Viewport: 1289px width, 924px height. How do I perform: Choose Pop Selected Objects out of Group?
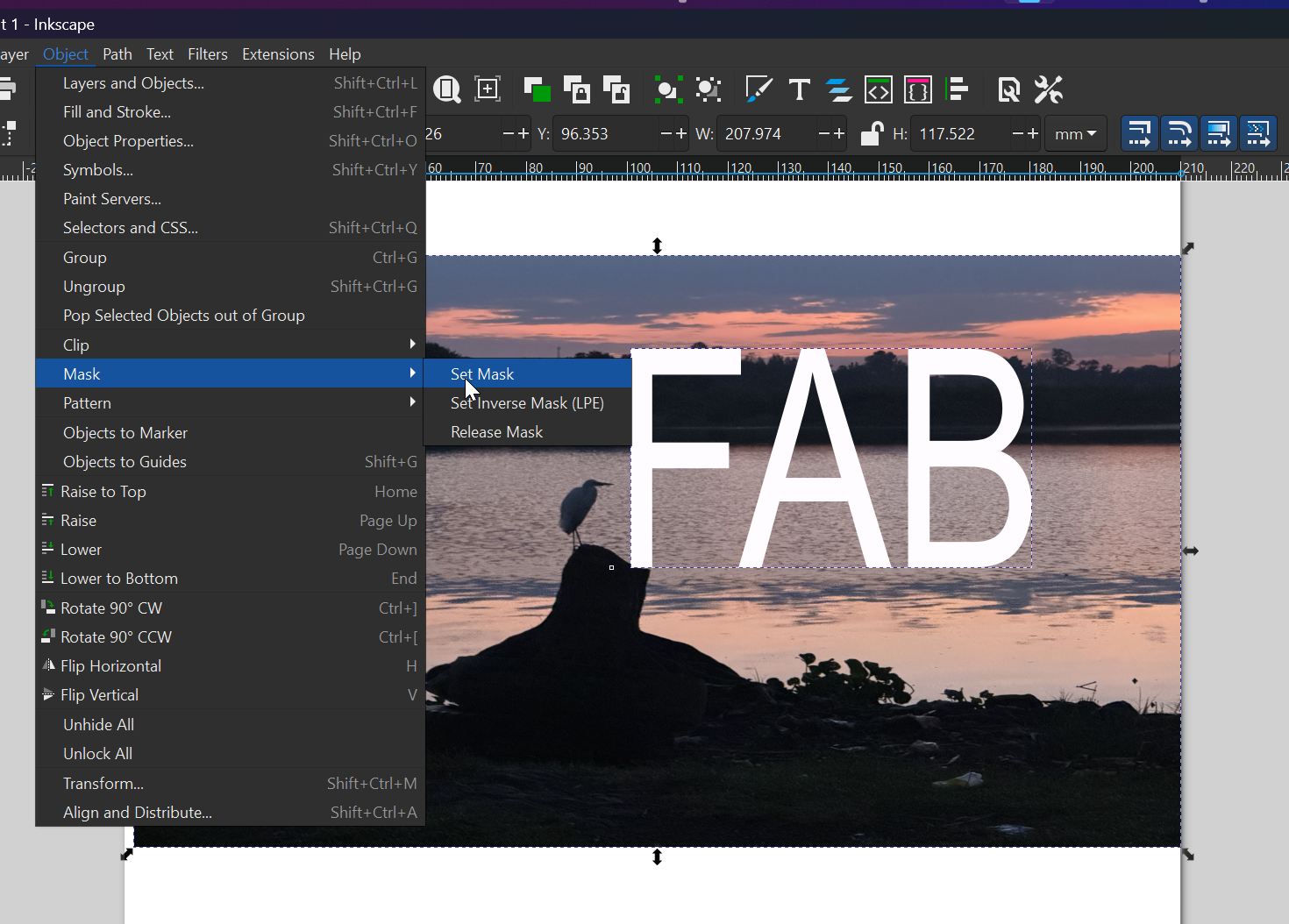(231, 316)
